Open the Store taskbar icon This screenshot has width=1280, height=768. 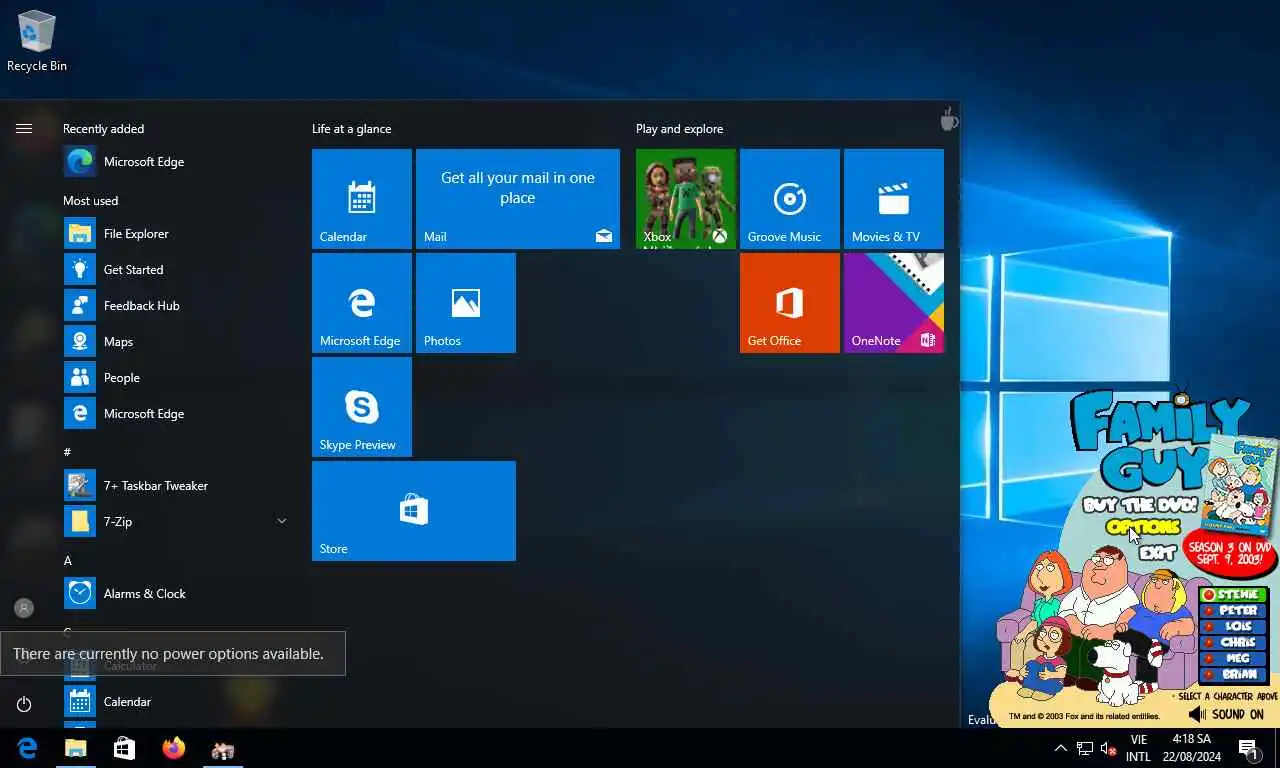[124, 748]
